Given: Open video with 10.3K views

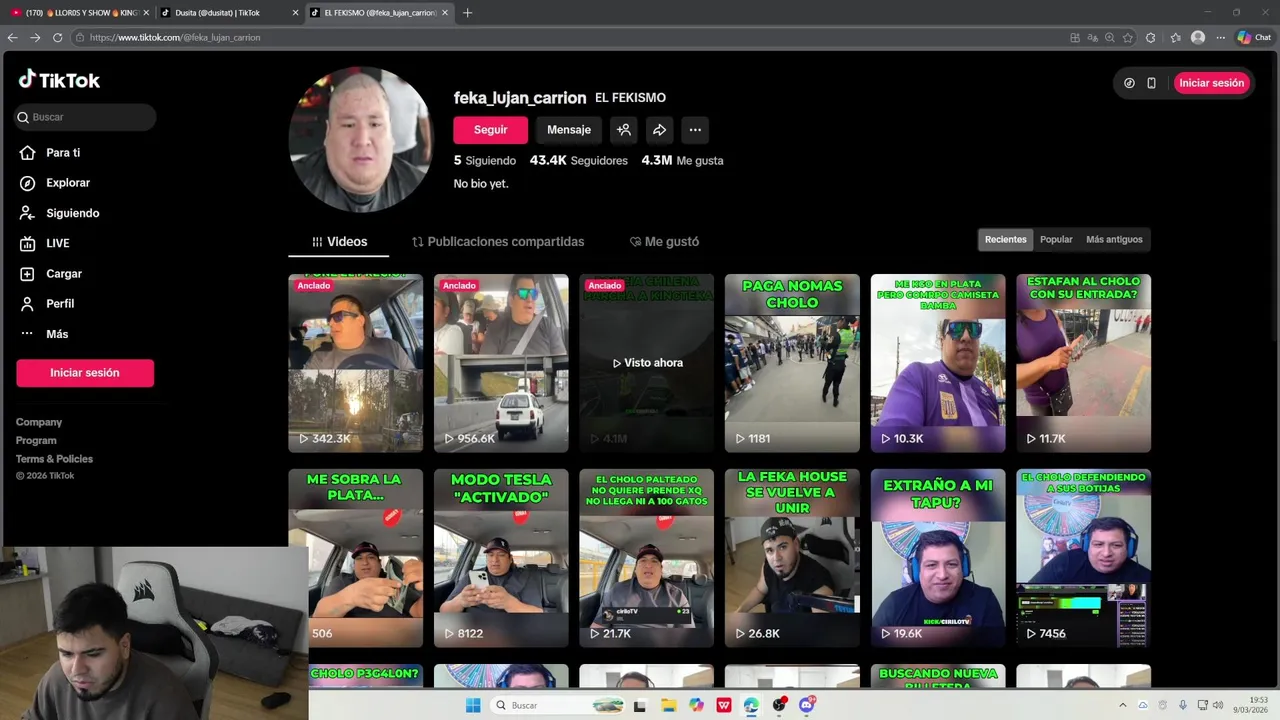Looking at the screenshot, I should coord(938,363).
